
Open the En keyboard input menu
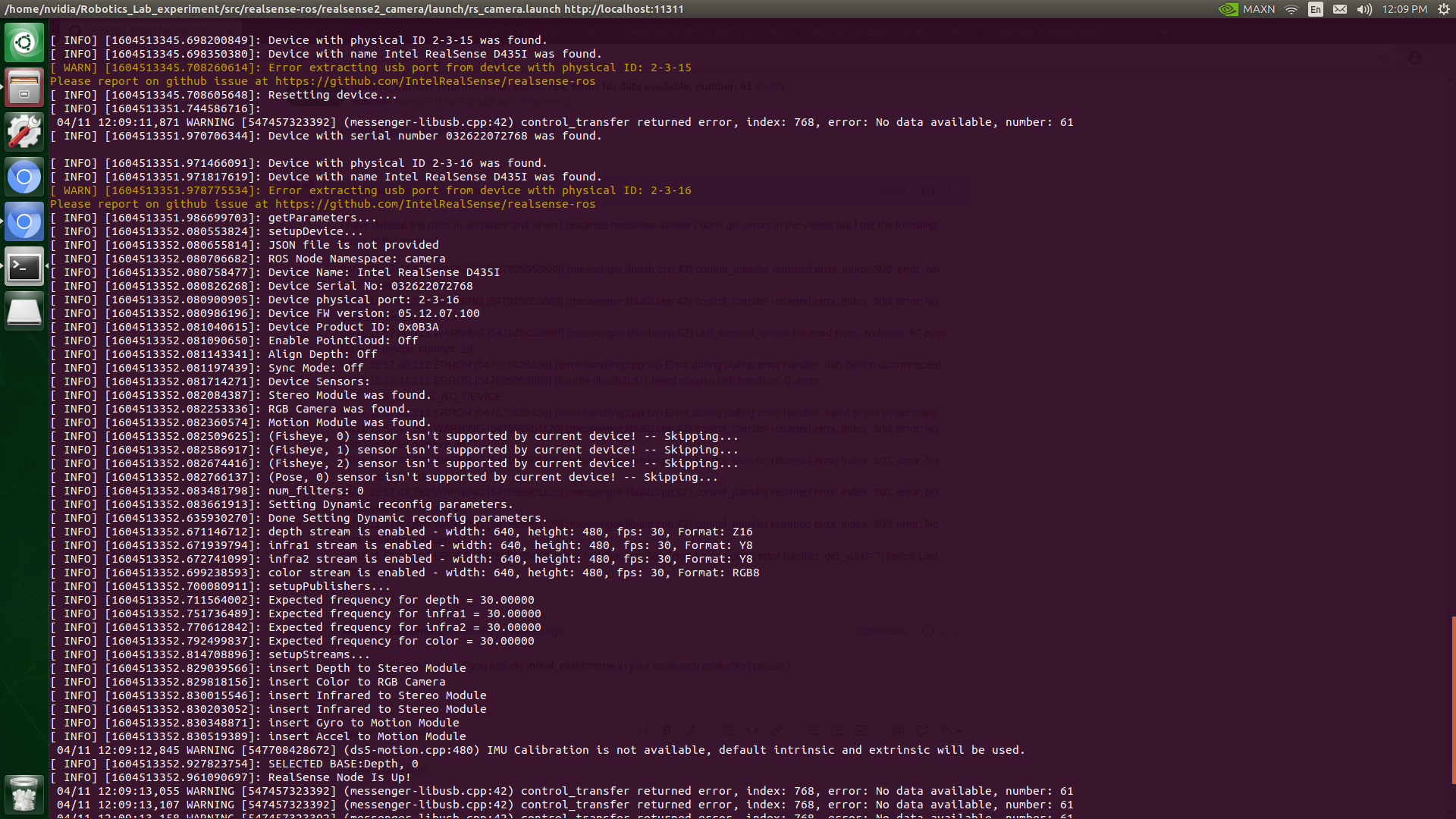(1316, 9)
